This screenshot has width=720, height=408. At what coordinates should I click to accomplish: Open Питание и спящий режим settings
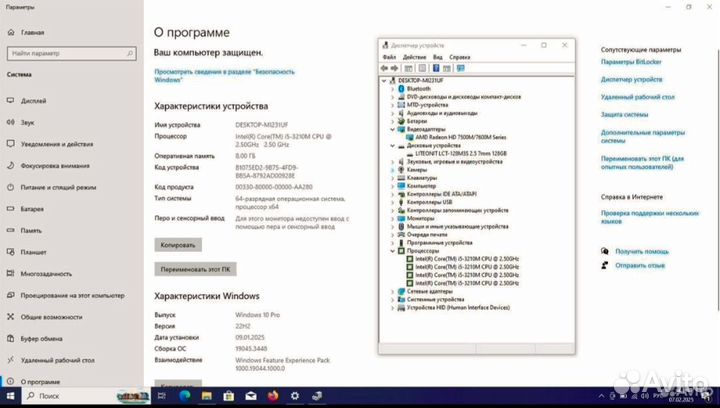pos(58,187)
